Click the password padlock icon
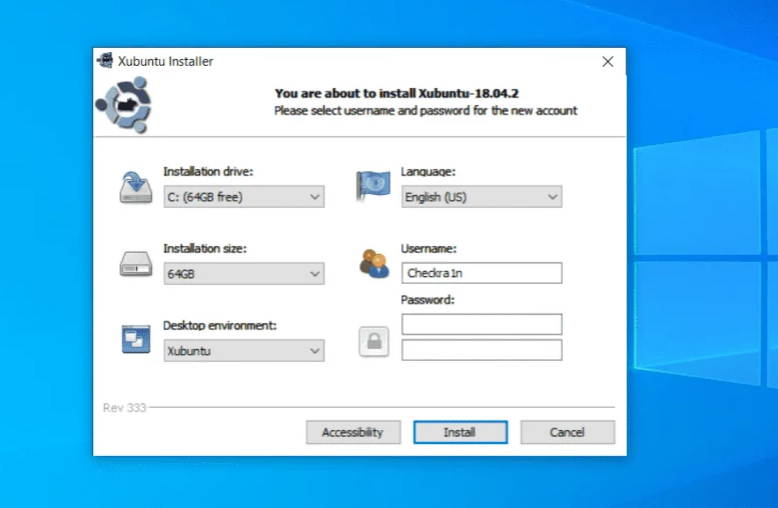 click(x=374, y=341)
